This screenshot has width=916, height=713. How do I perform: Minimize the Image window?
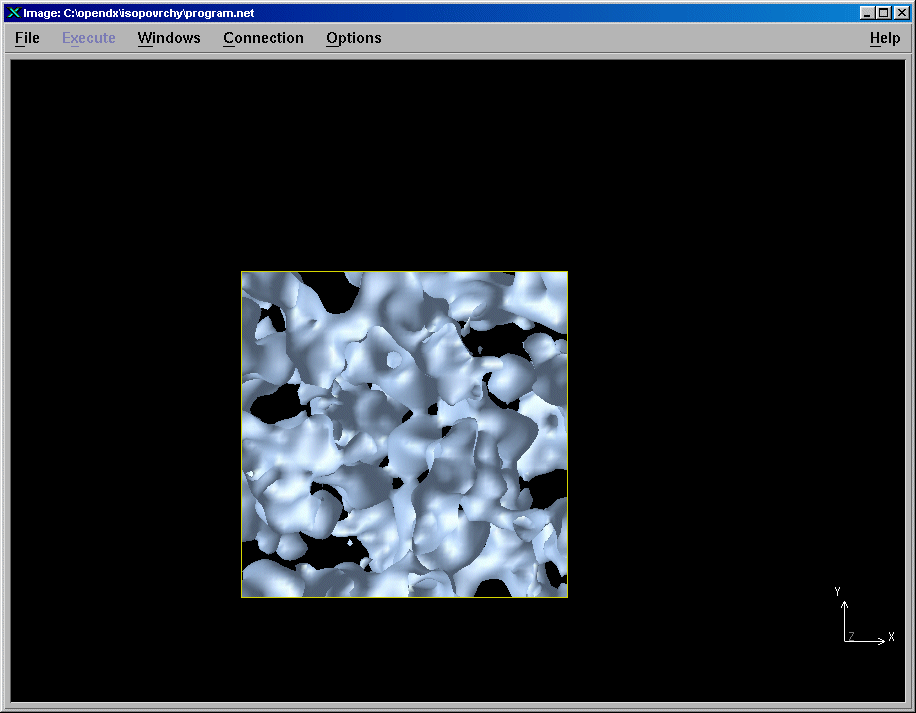point(866,13)
